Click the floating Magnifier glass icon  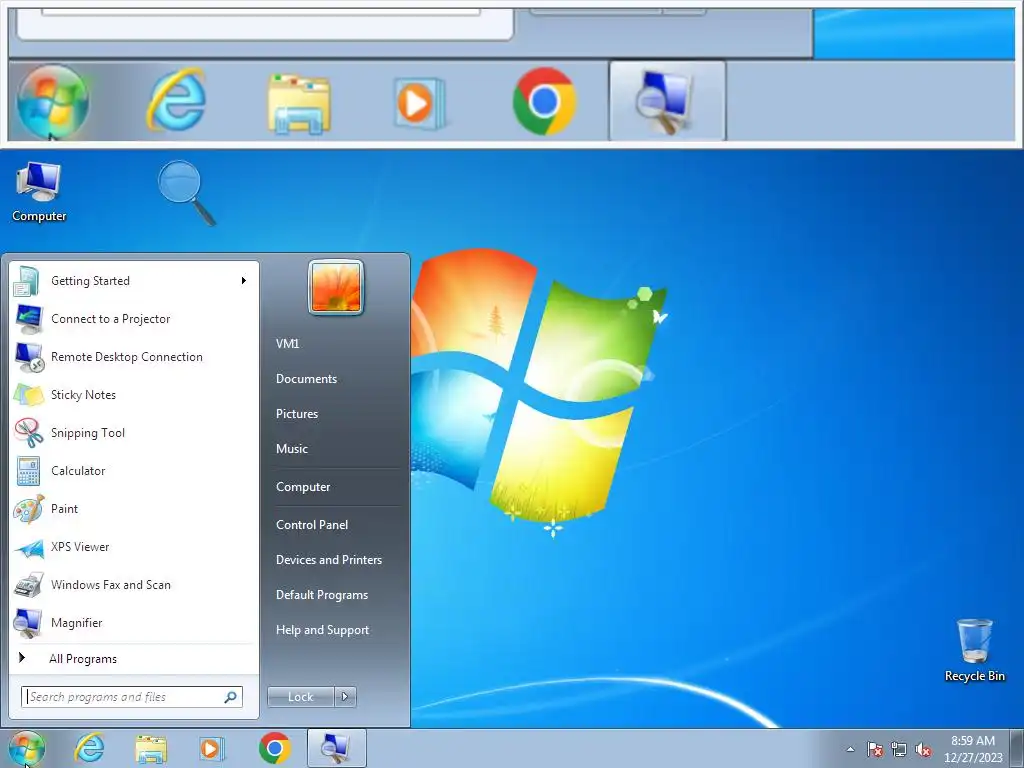tap(187, 193)
